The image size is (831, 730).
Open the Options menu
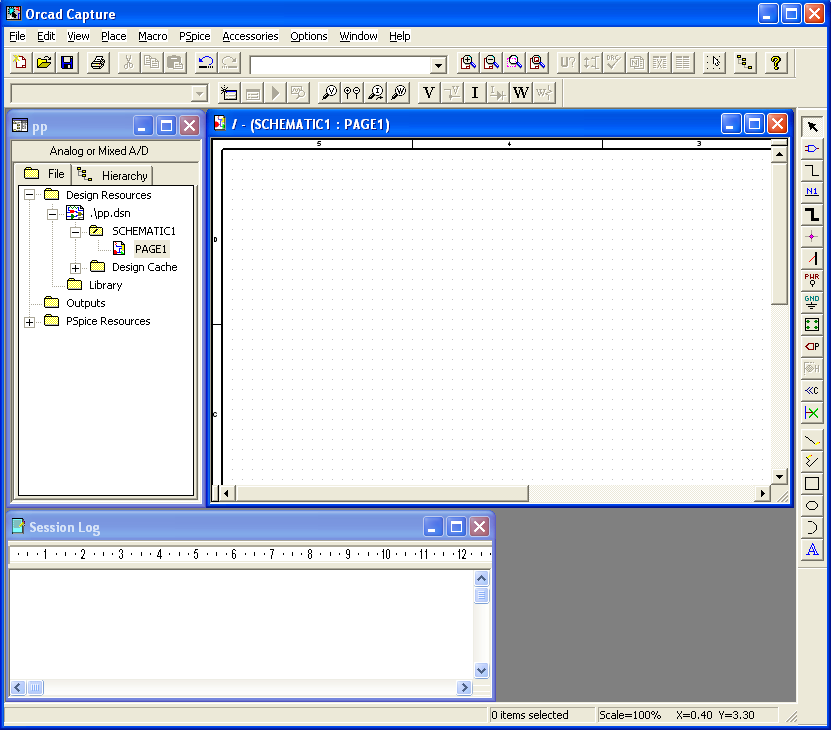(308, 36)
